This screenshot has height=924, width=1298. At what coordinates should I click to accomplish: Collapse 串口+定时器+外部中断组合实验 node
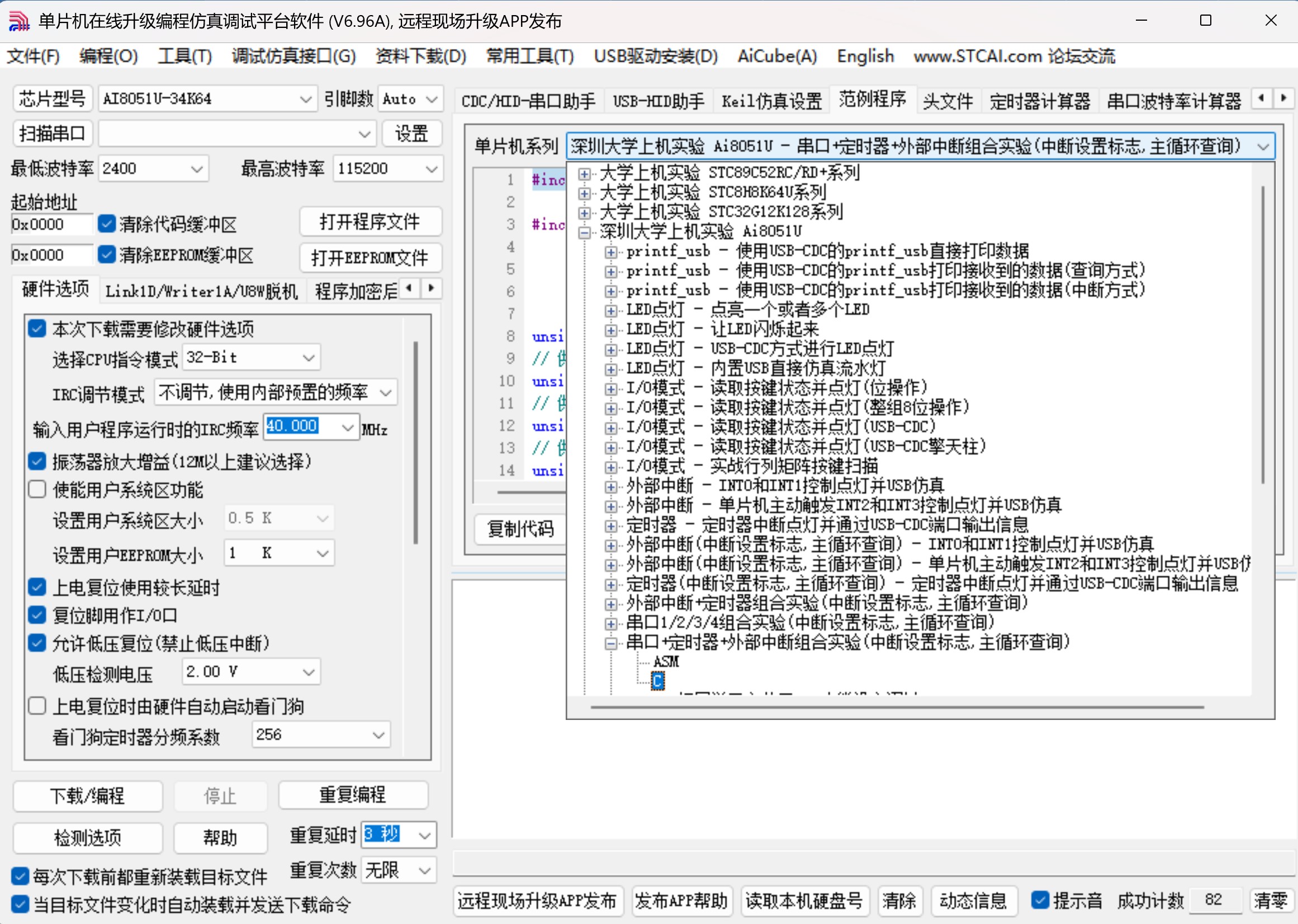(610, 643)
